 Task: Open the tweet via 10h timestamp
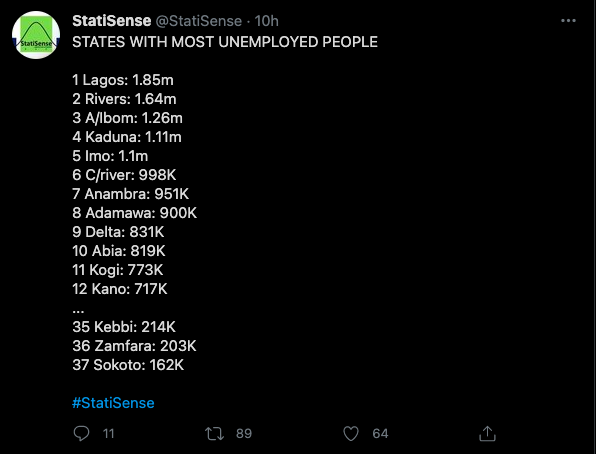[x=266, y=21]
